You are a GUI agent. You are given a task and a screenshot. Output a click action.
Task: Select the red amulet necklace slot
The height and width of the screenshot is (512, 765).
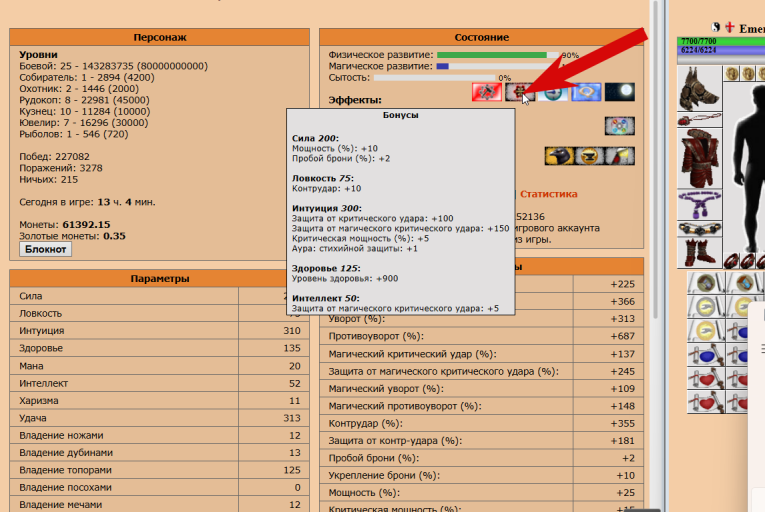tap(700, 120)
